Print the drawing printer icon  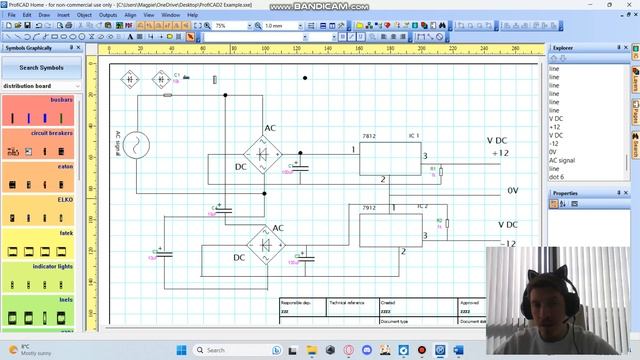pyautogui.click(x=69, y=25)
